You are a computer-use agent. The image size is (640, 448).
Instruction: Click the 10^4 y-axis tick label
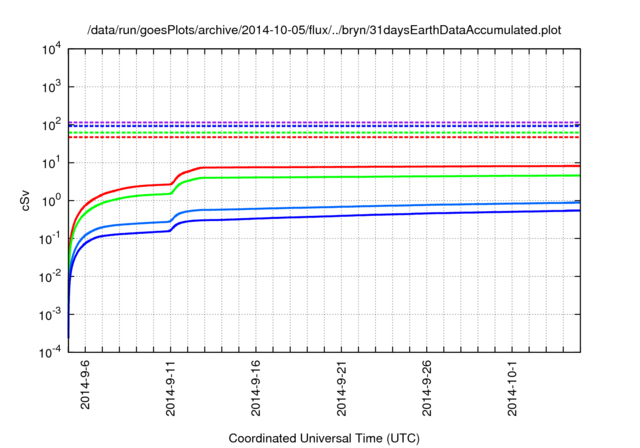[x=51, y=50]
